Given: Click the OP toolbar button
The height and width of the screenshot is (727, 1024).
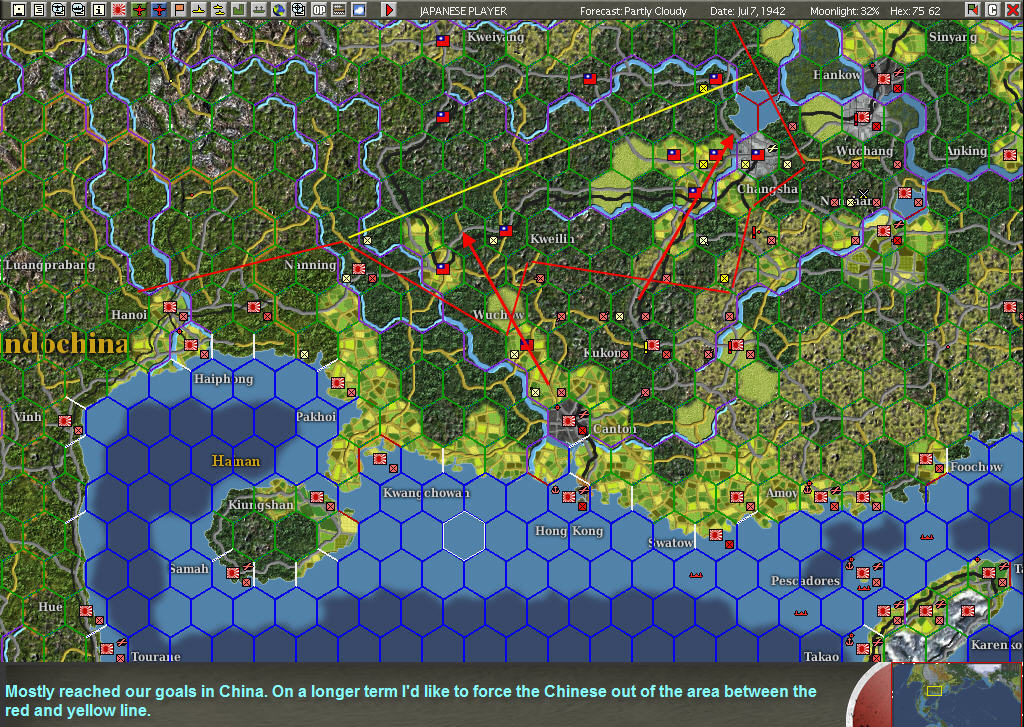Looking at the screenshot, I should pyautogui.click(x=318, y=10).
